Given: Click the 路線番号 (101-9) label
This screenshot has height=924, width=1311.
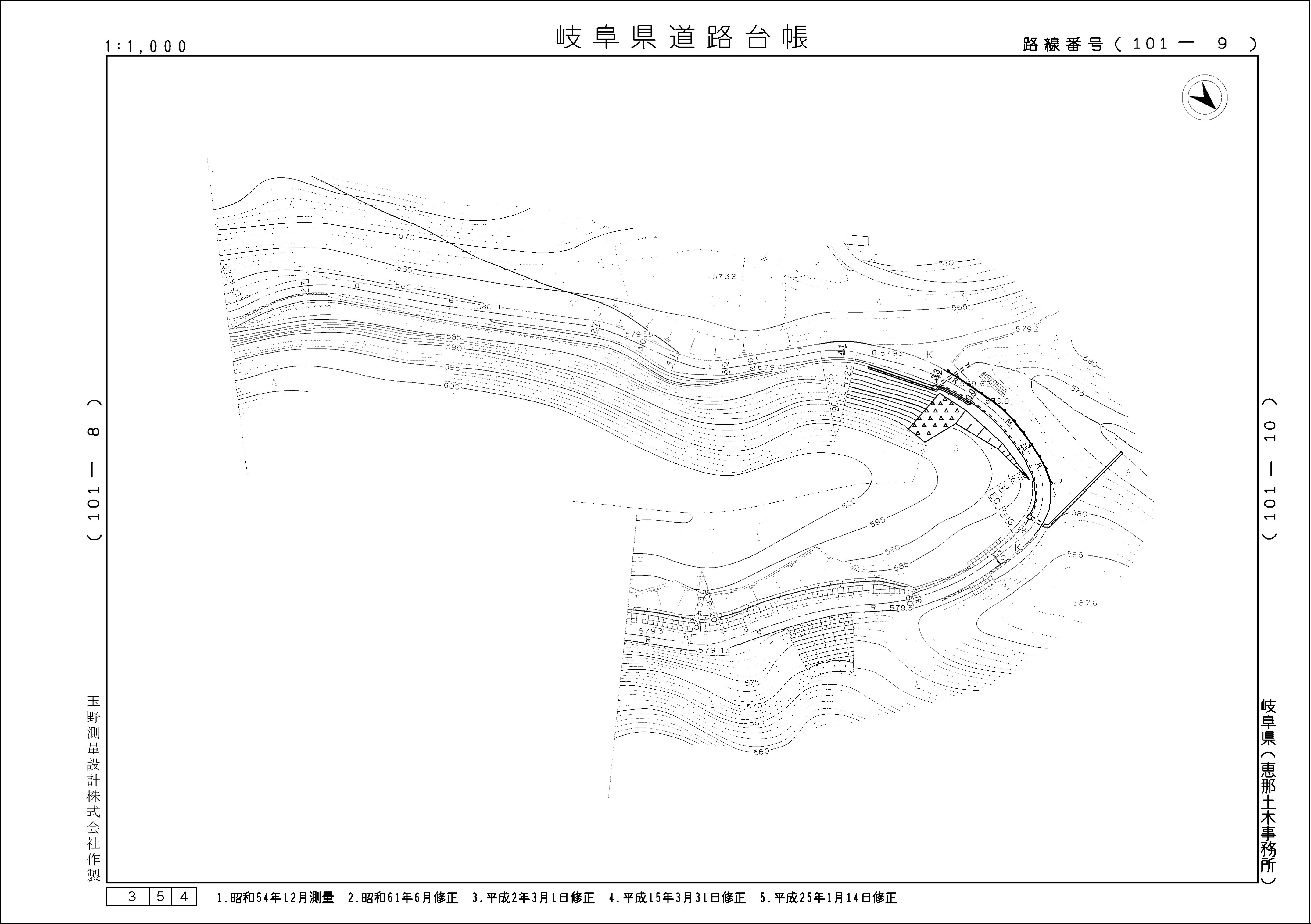Looking at the screenshot, I should (1140, 45).
